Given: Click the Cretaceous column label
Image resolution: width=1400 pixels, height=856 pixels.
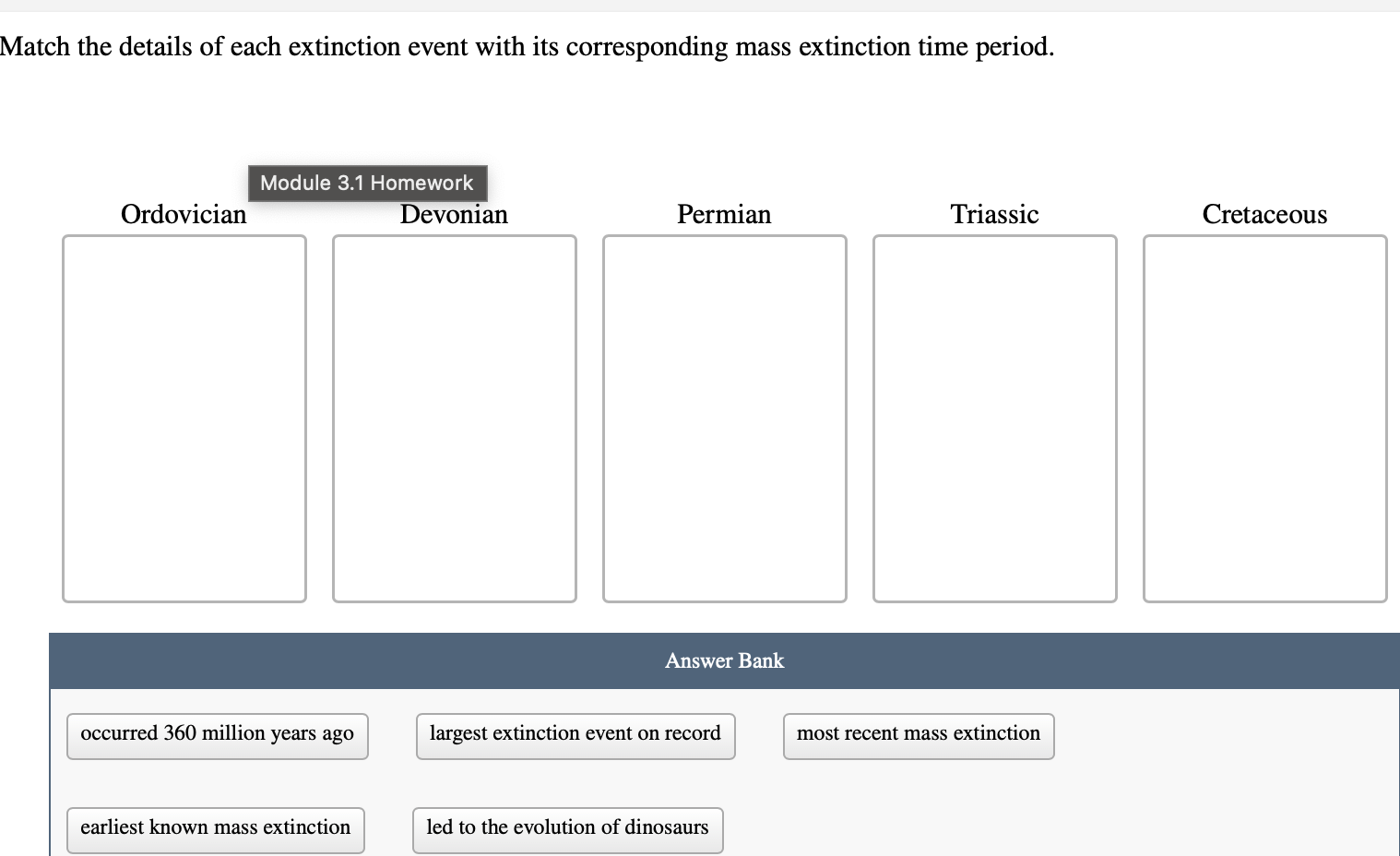Looking at the screenshot, I should click(1264, 214).
